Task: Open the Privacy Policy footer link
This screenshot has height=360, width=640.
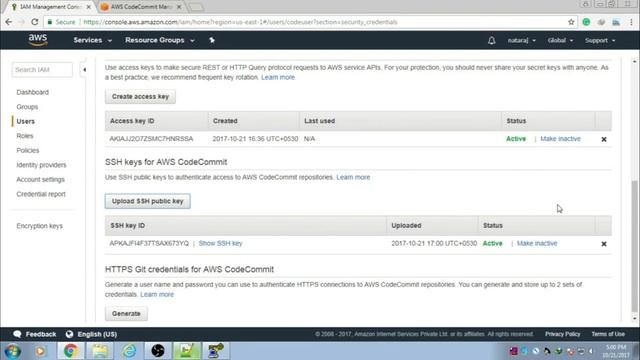Action: click(562, 334)
